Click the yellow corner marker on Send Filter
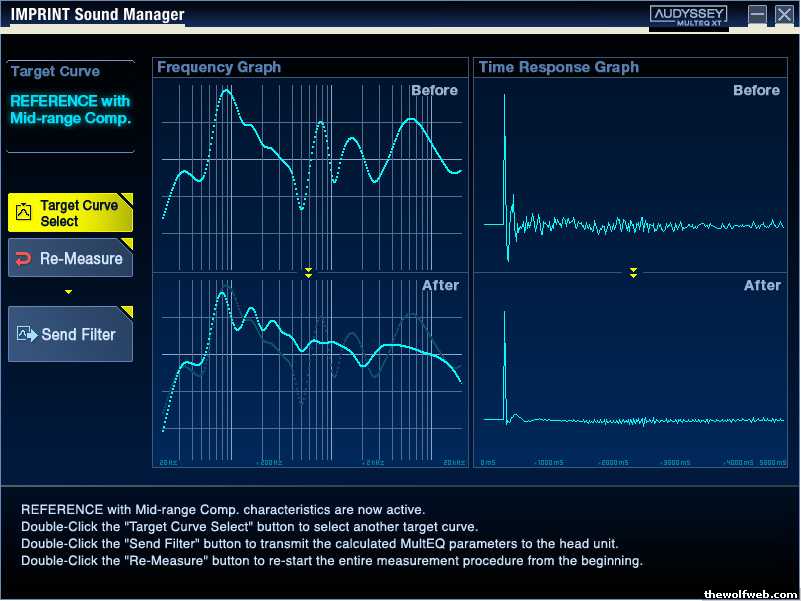Viewport: 801px width, 601px height. [126, 312]
